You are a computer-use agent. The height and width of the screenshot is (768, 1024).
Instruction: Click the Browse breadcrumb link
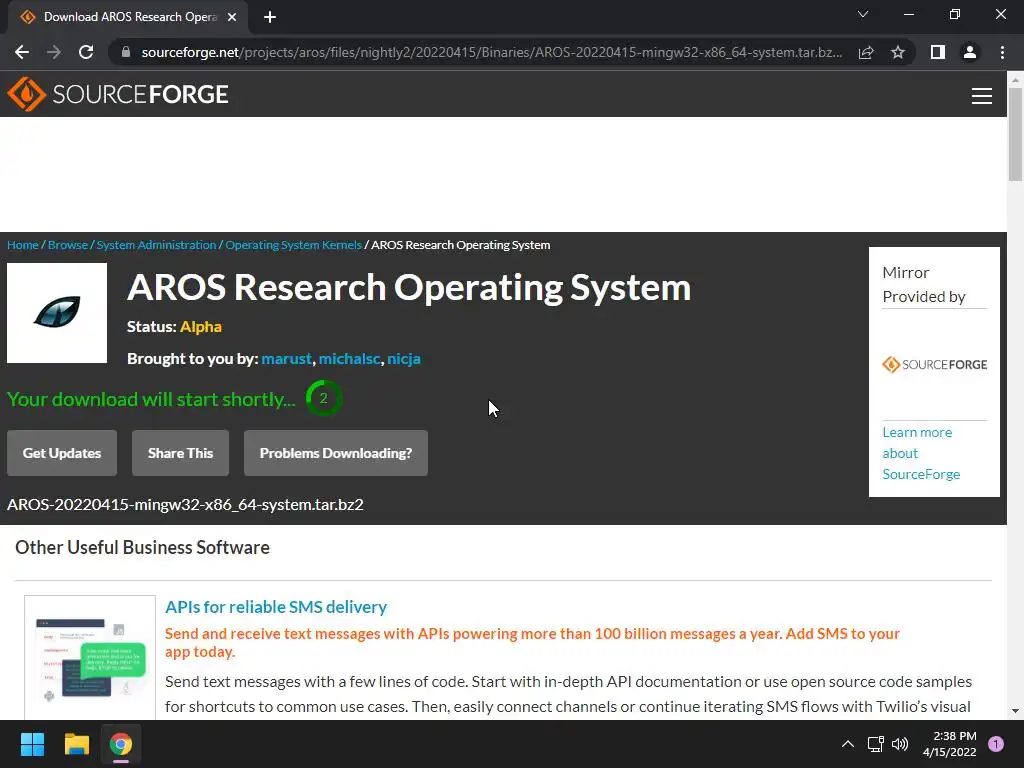(x=68, y=245)
